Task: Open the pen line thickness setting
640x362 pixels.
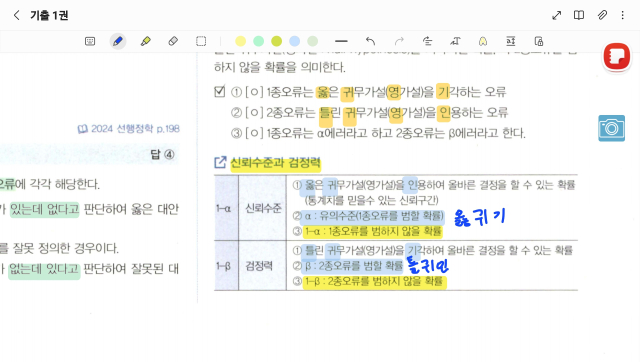Action: click(x=341, y=41)
